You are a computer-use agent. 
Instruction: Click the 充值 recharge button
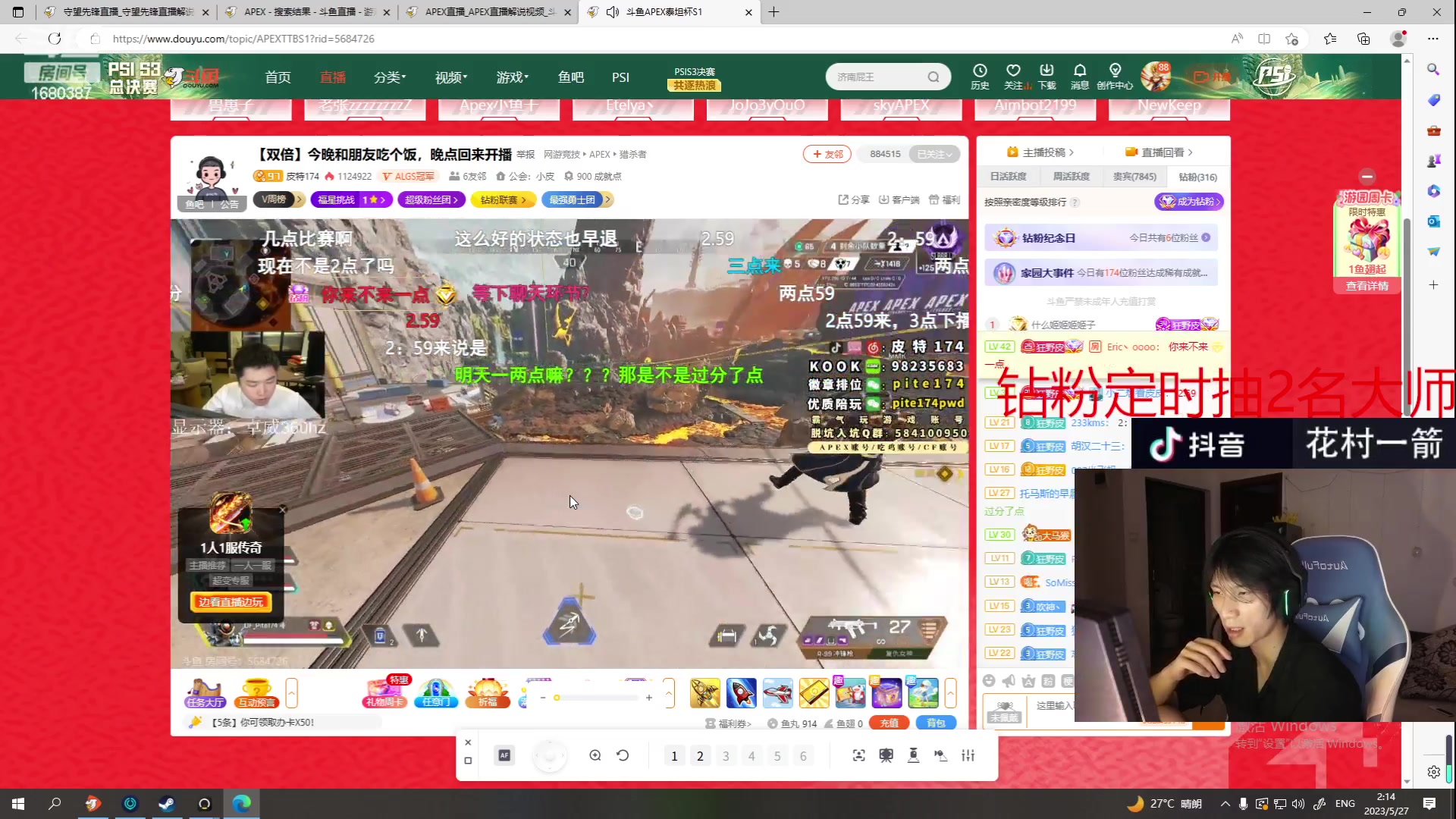[889, 723]
